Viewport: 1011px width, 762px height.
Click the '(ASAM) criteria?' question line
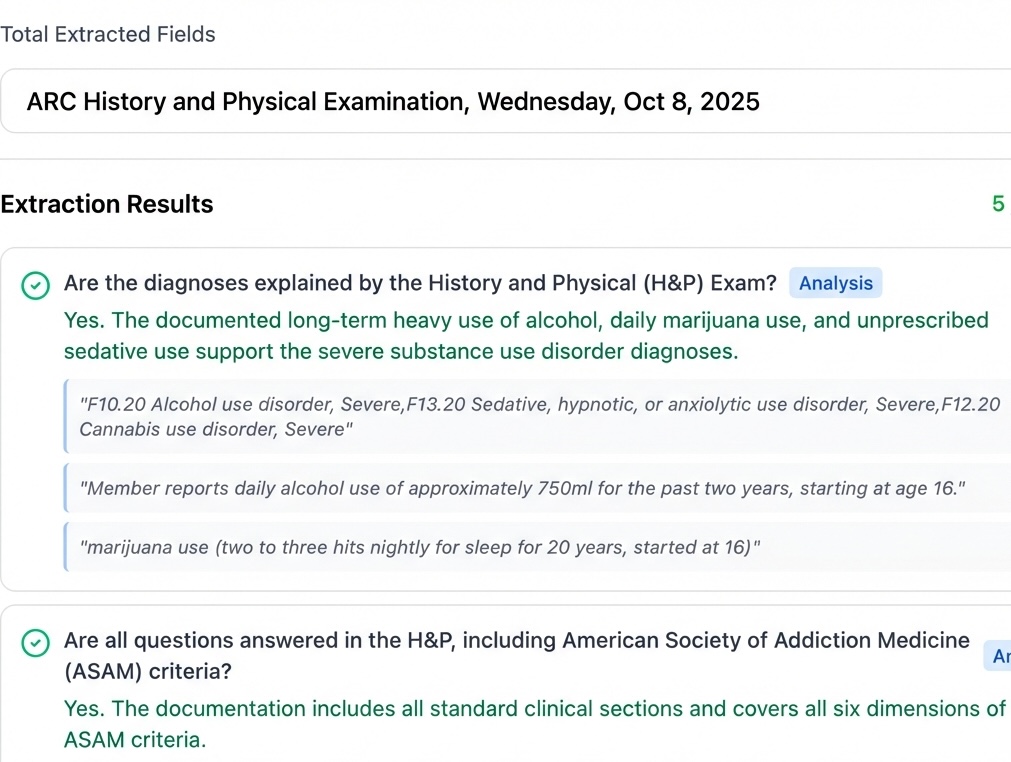(x=148, y=672)
